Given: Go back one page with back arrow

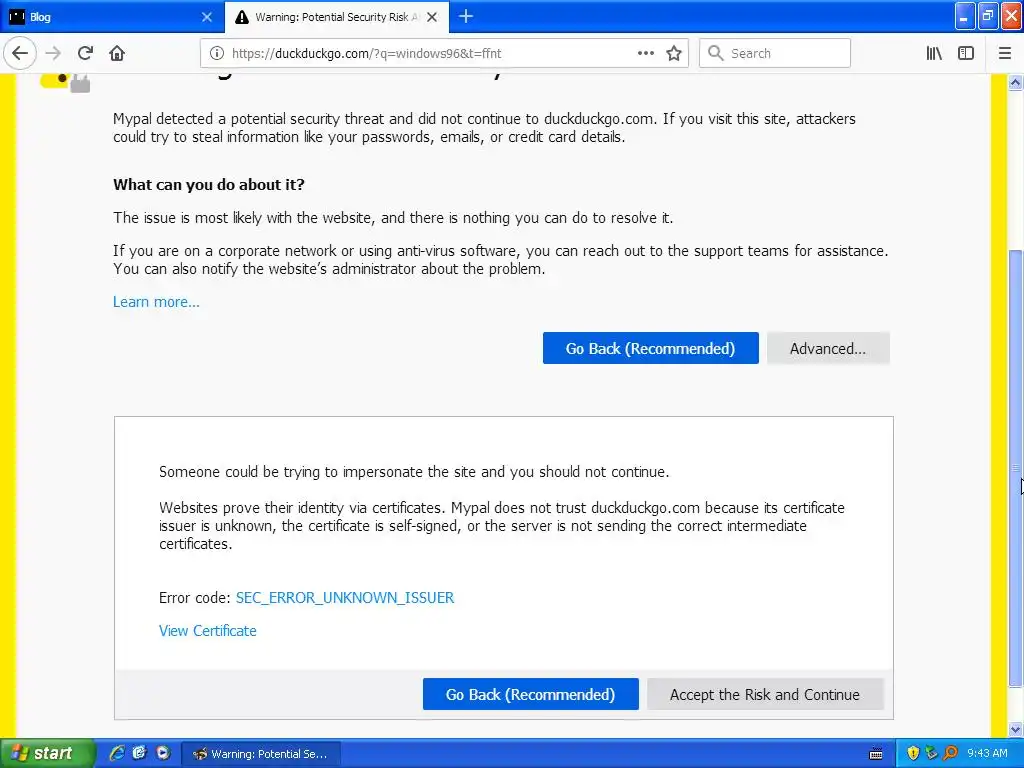Looking at the screenshot, I should click(x=20, y=54).
